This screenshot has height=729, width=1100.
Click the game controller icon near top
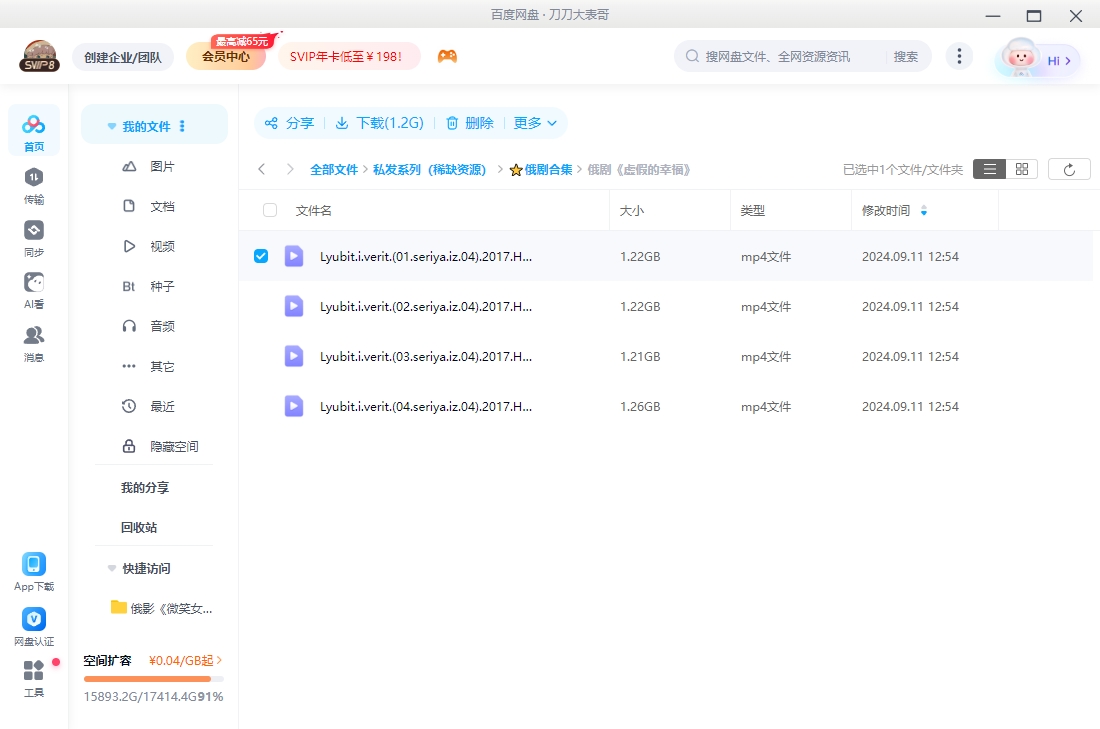(x=447, y=56)
